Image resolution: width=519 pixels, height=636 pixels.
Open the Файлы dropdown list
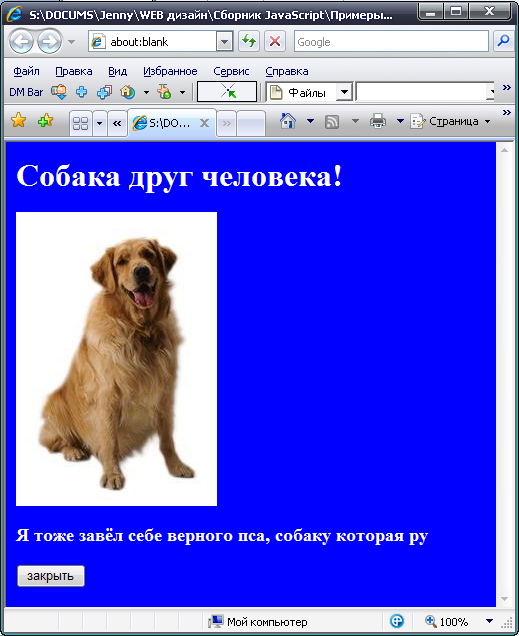[x=344, y=92]
